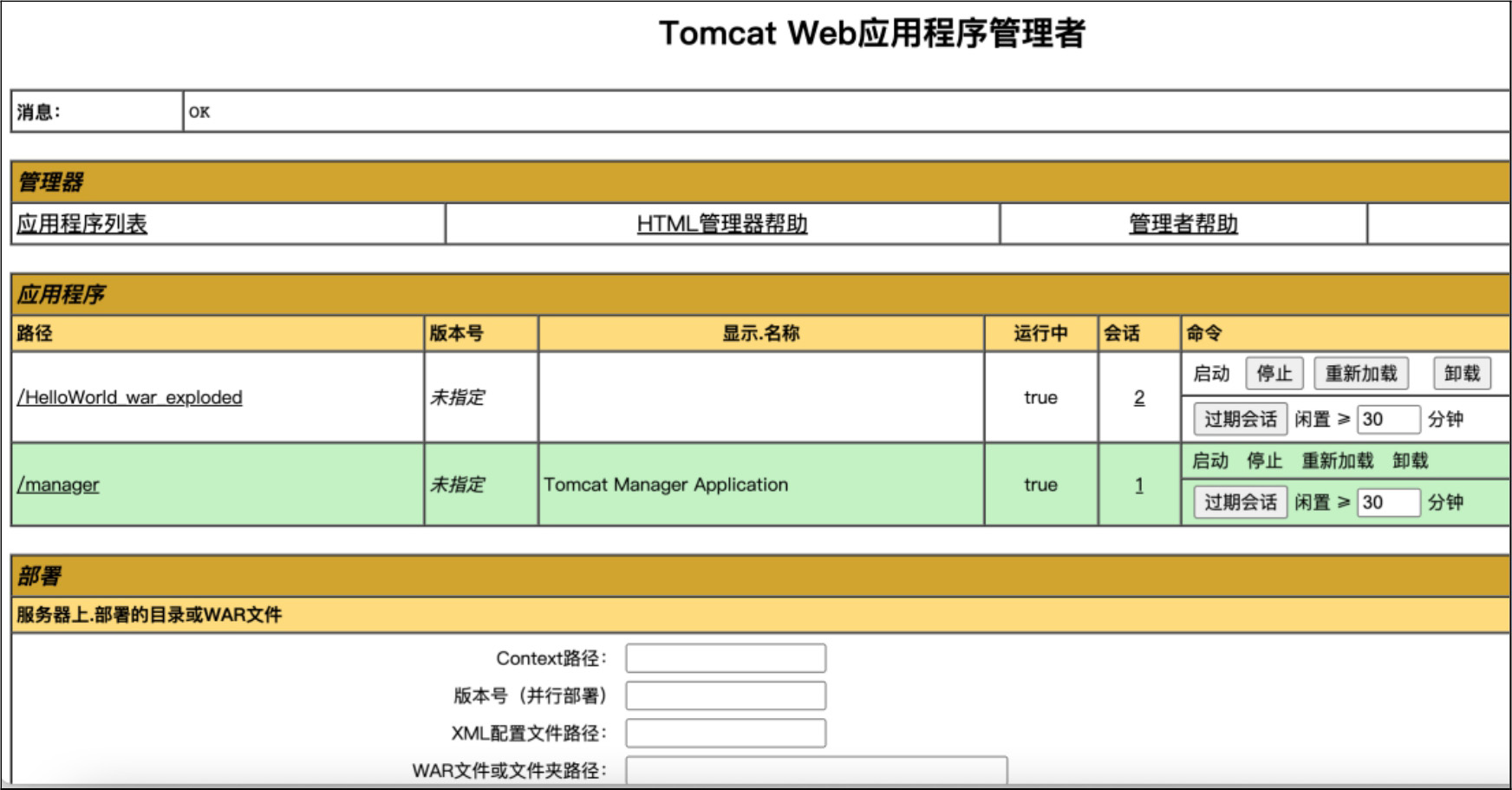This screenshot has width=1512, height=790.
Task: Click 'true' running status for /manager
Action: 1040,485
